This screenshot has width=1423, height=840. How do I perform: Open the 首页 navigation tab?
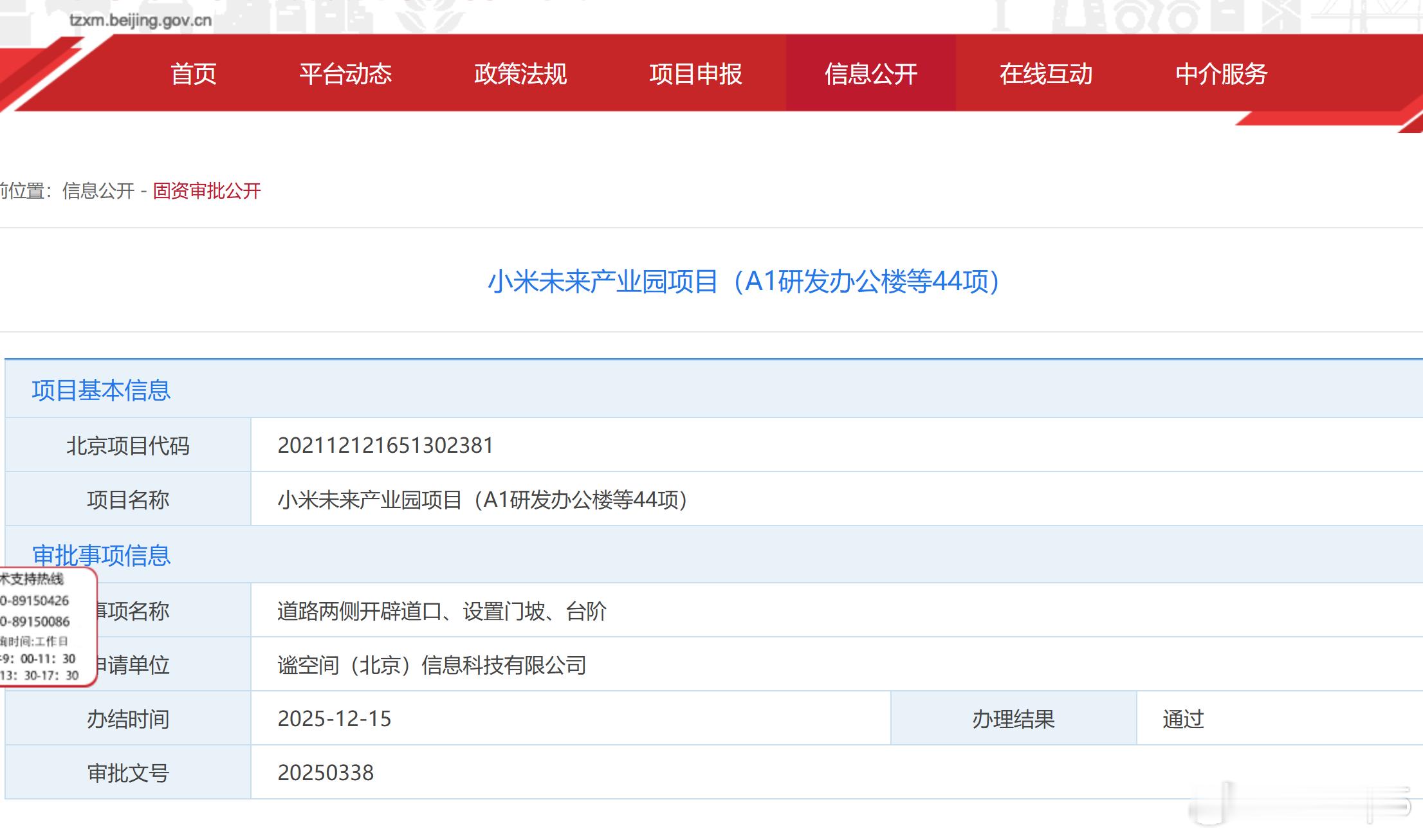[x=194, y=74]
